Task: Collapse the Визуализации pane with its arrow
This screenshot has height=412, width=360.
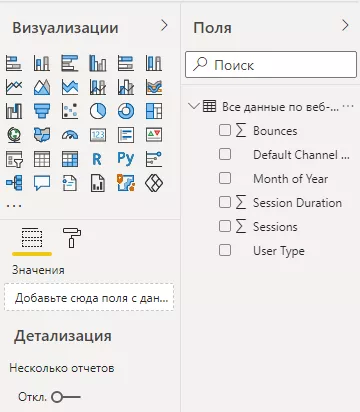Action: coord(164,25)
